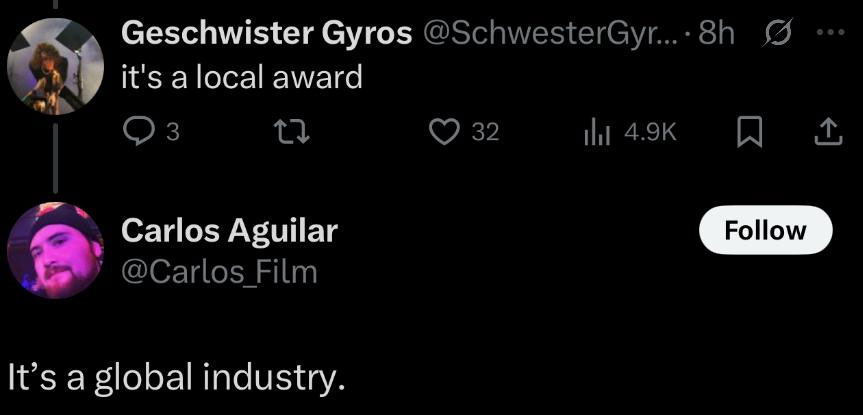Click the @SchwesterGyr... handle
The width and height of the screenshot is (863, 415).
(552, 33)
